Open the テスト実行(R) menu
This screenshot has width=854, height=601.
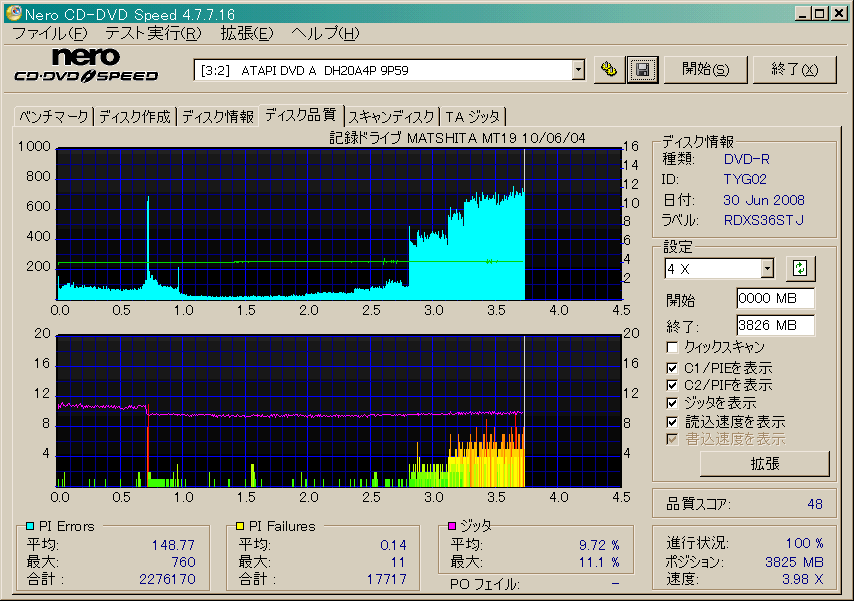coord(153,34)
